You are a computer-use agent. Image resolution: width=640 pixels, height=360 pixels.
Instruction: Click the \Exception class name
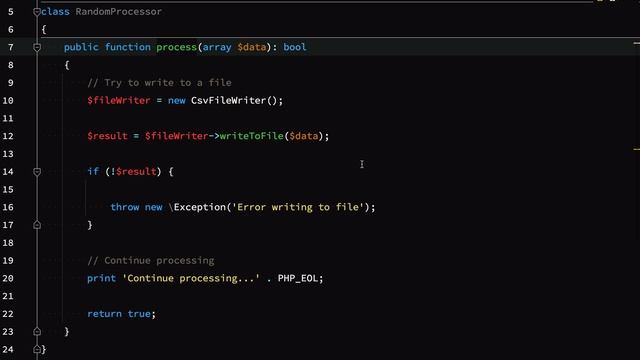click(197, 207)
